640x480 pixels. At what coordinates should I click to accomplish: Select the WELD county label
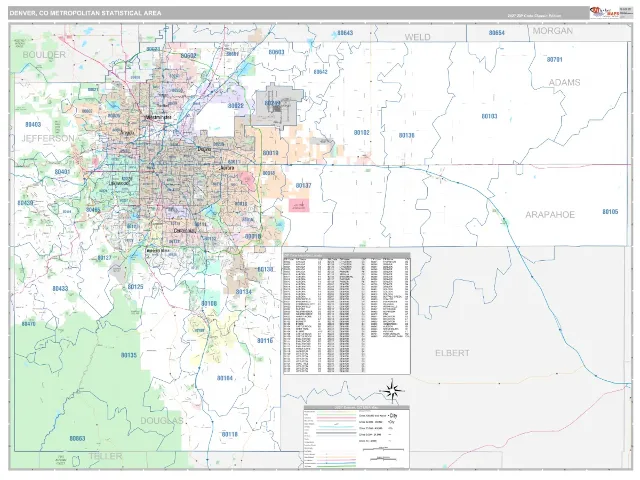point(417,37)
